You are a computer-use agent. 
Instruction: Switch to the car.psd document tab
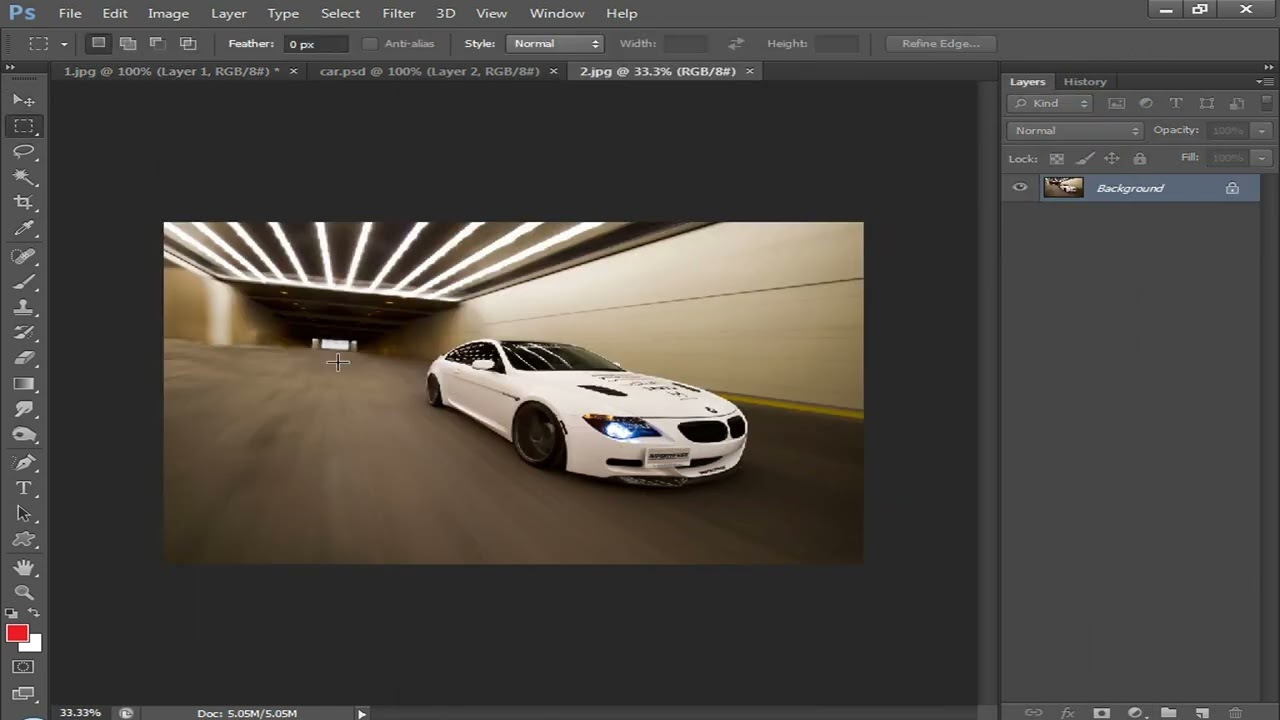click(429, 71)
